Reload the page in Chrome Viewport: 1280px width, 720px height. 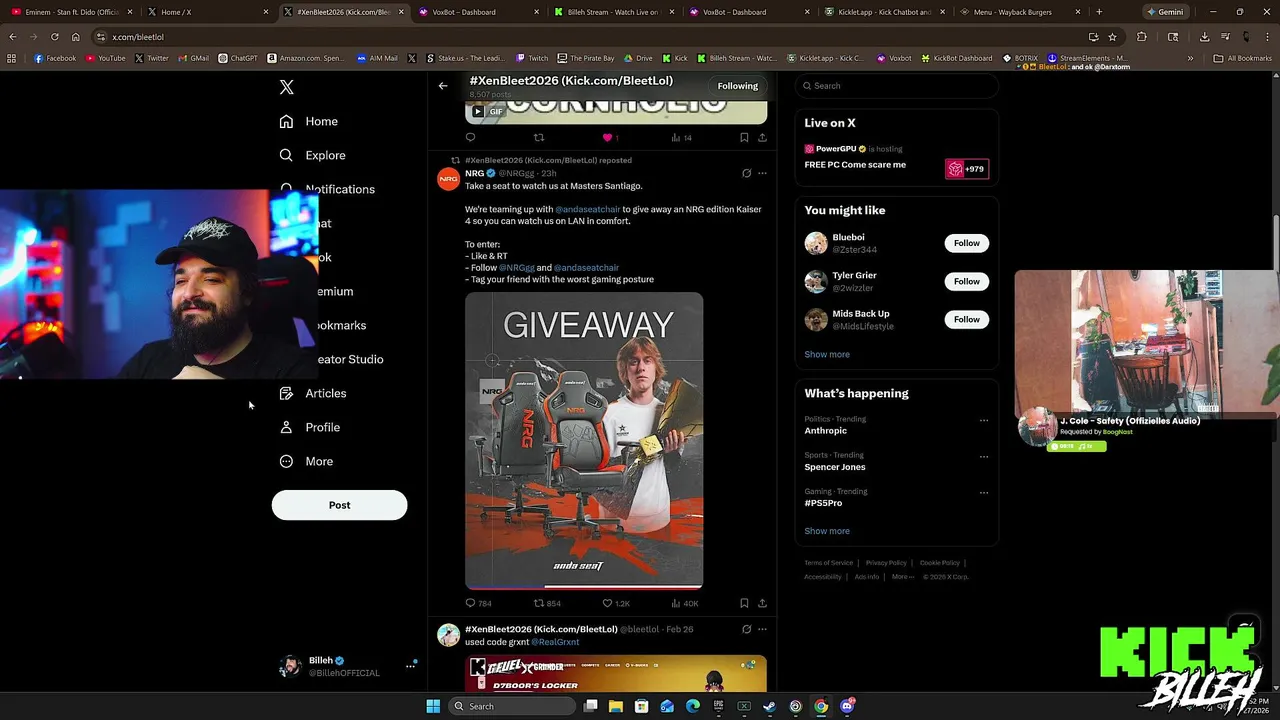(54, 37)
